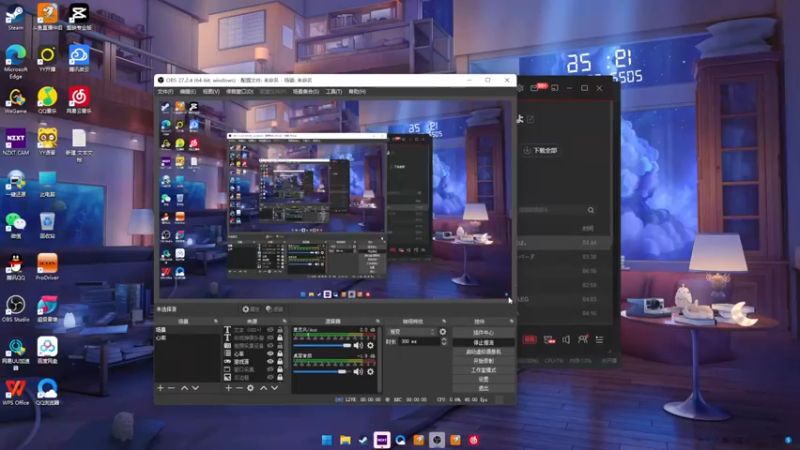Click 下载全部 in NetEase Music window

[x=540, y=151]
